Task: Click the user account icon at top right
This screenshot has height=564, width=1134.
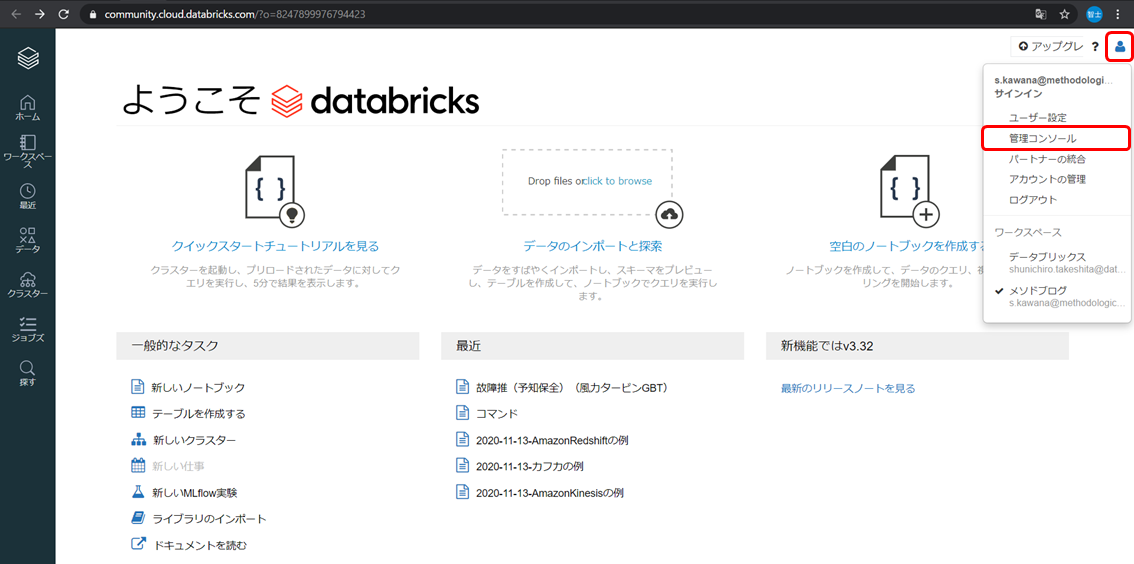Action: [x=1120, y=47]
